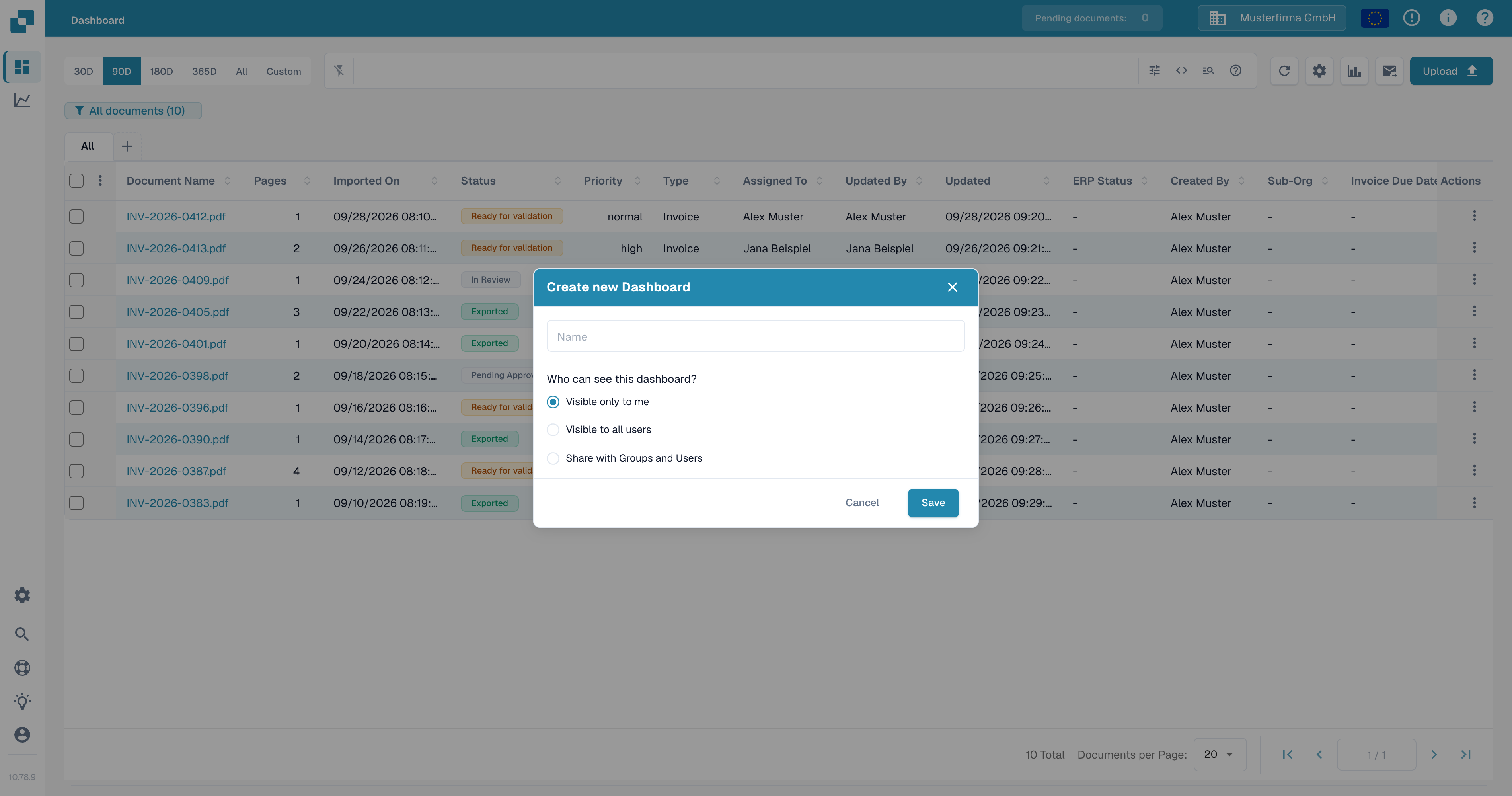The width and height of the screenshot is (1512, 796).
Task: Click the refresh icon button
Action: (x=1284, y=71)
